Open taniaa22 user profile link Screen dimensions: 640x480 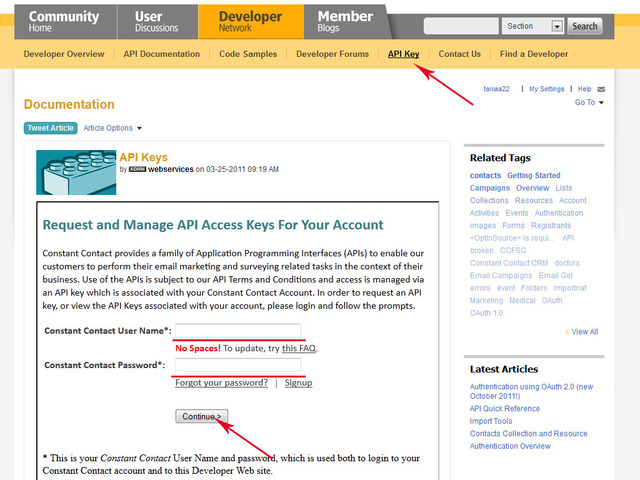[x=496, y=89]
